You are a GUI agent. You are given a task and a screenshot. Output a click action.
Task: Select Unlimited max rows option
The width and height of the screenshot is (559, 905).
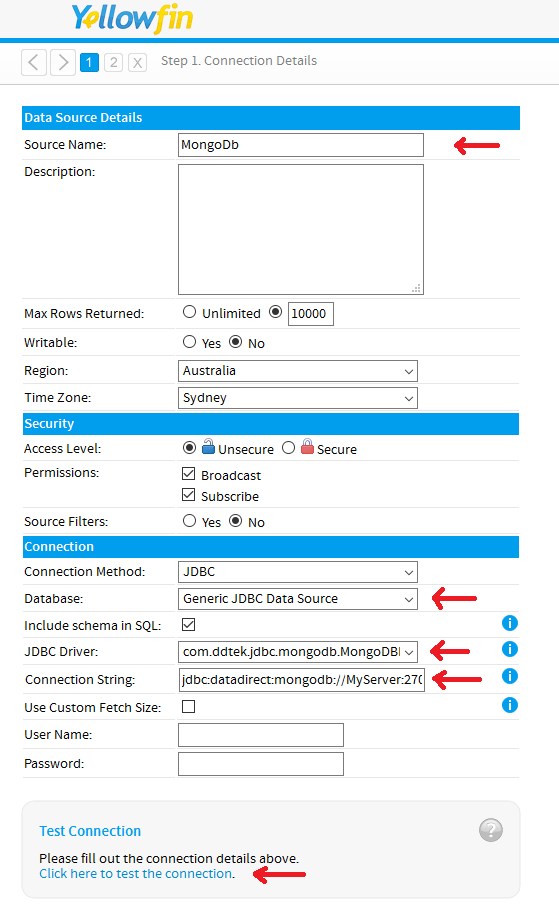pyautogui.click(x=189, y=312)
